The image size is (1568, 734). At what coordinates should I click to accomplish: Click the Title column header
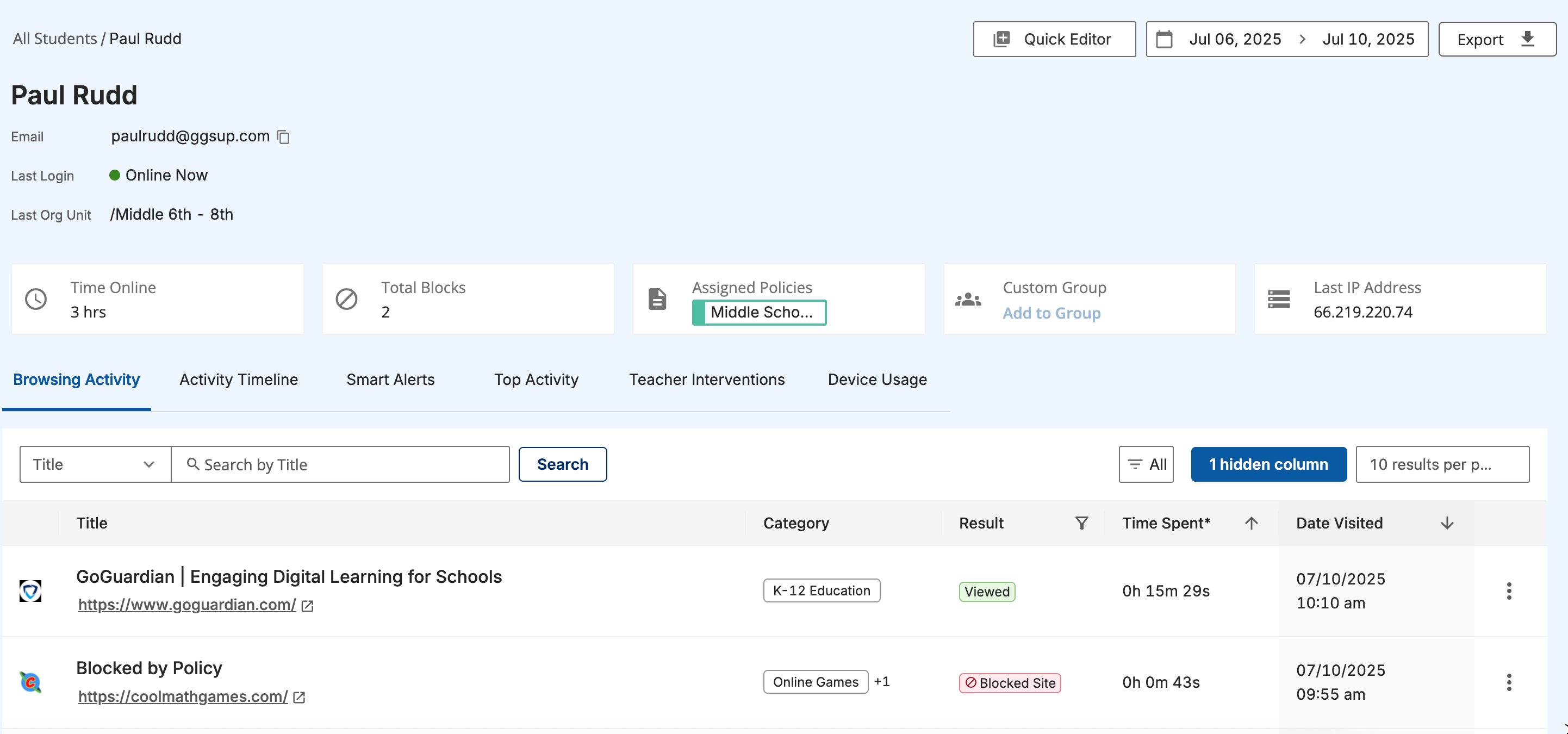pyautogui.click(x=92, y=523)
